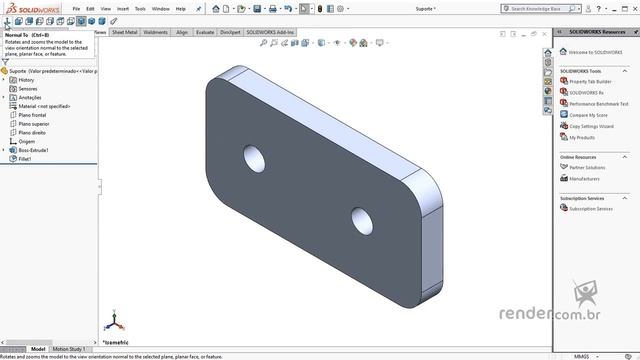Viewport: 640px width, 360px height.
Task: Open Custom Properties task pane tab
Action: tap(548, 101)
